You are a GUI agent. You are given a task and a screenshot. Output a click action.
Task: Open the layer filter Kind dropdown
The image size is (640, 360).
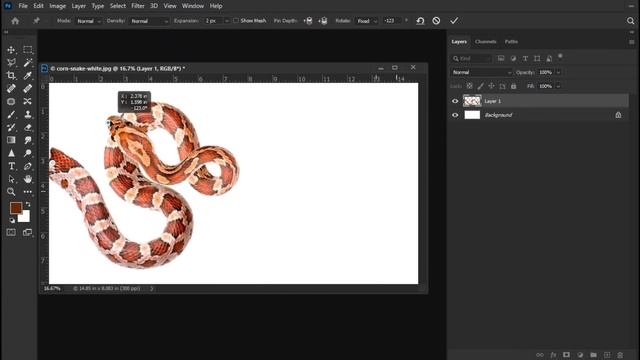[x=471, y=58]
